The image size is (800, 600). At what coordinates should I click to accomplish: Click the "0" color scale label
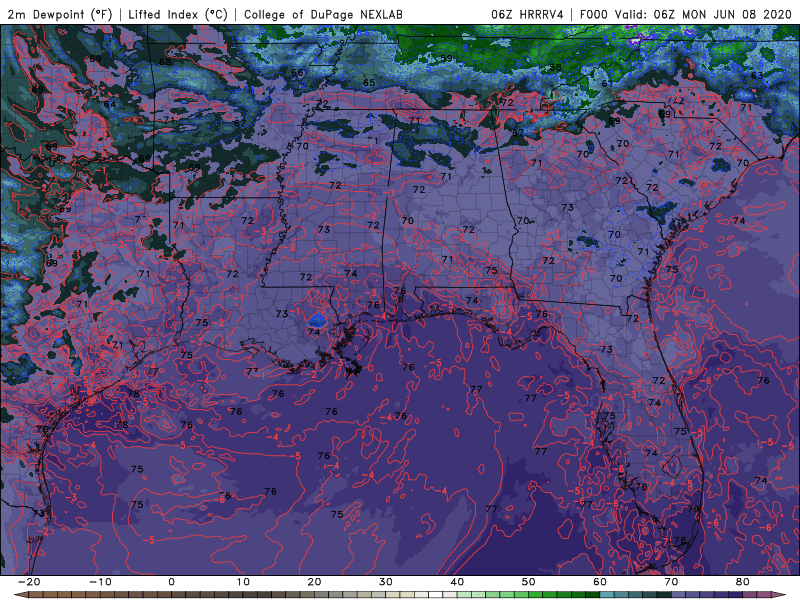point(171,582)
